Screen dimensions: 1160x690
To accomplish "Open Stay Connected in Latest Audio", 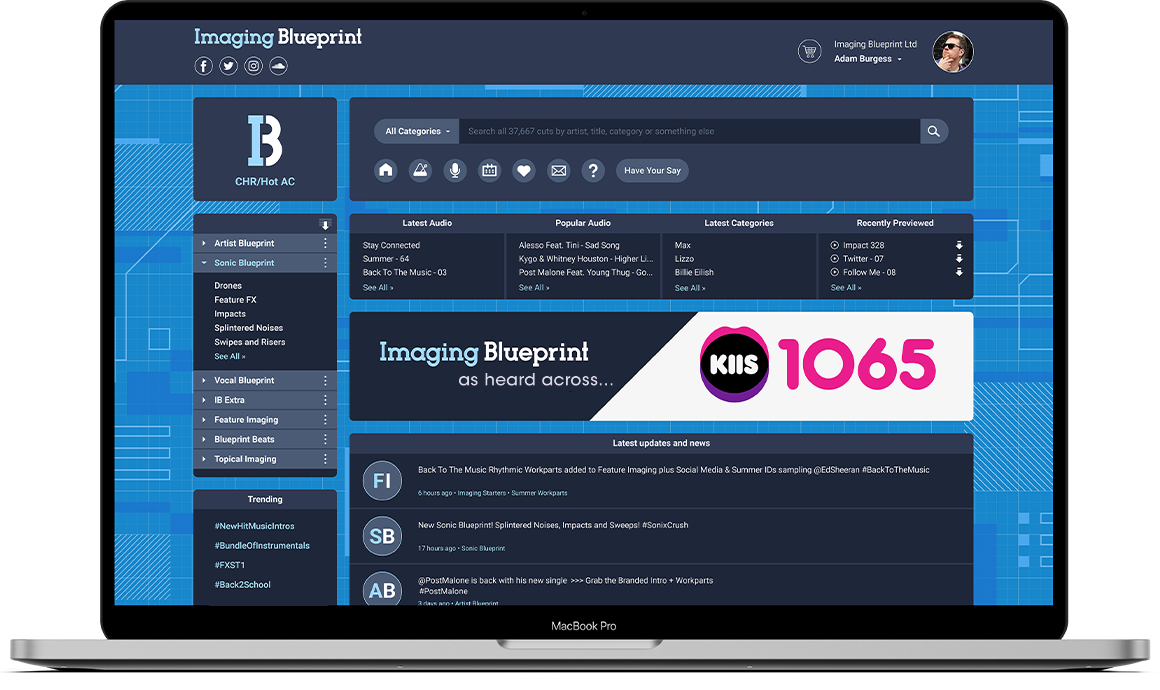I will (391, 246).
